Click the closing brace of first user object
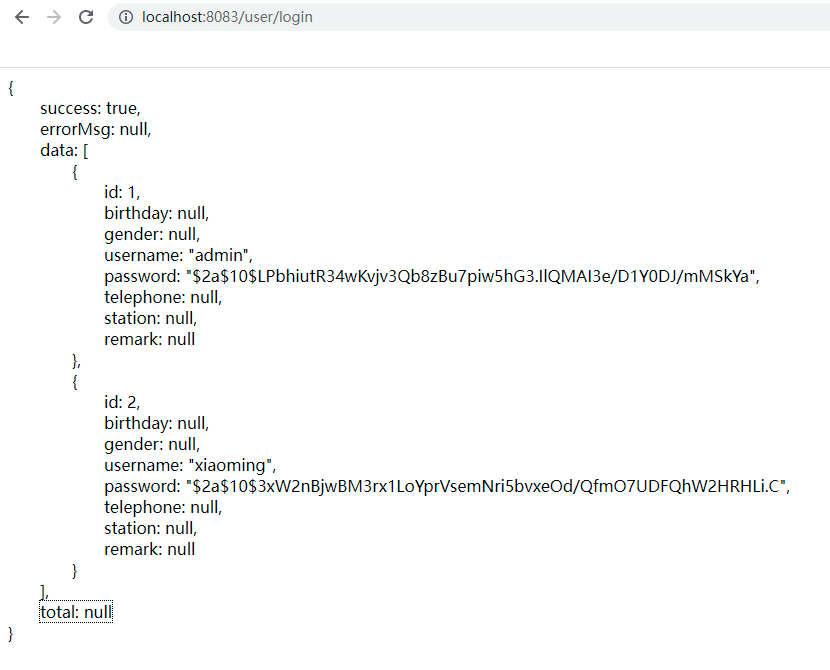This screenshot has width=830, height=670. click(75, 359)
